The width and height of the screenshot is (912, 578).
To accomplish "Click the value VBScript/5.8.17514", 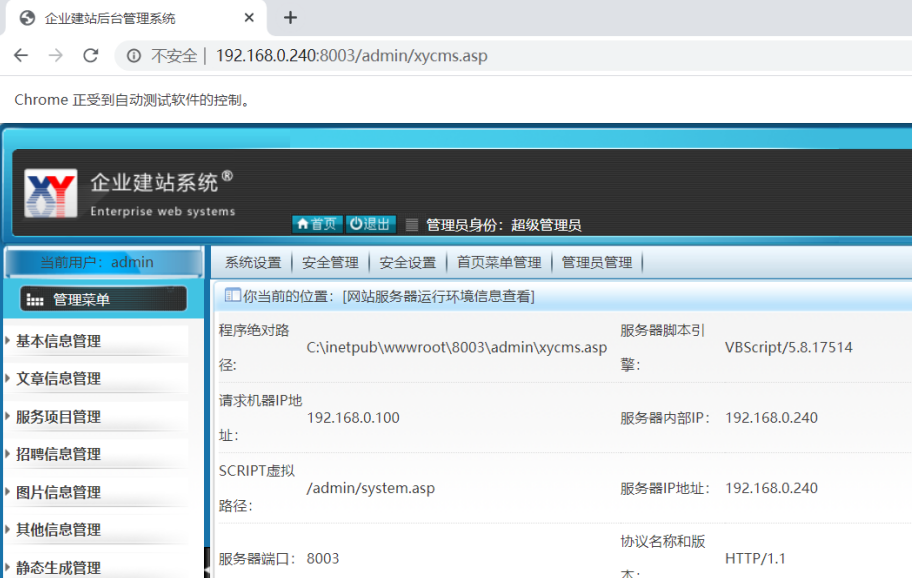I will (x=789, y=348).
